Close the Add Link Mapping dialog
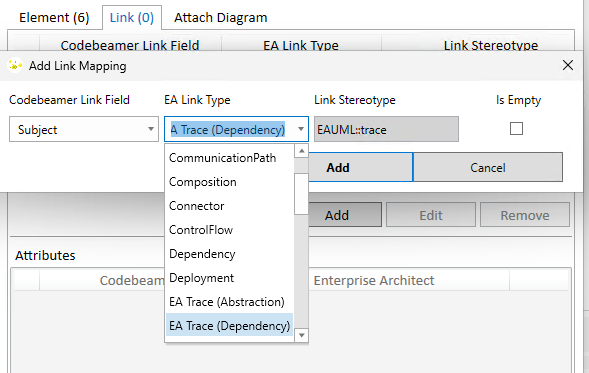The image size is (589, 373). coord(568,65)
